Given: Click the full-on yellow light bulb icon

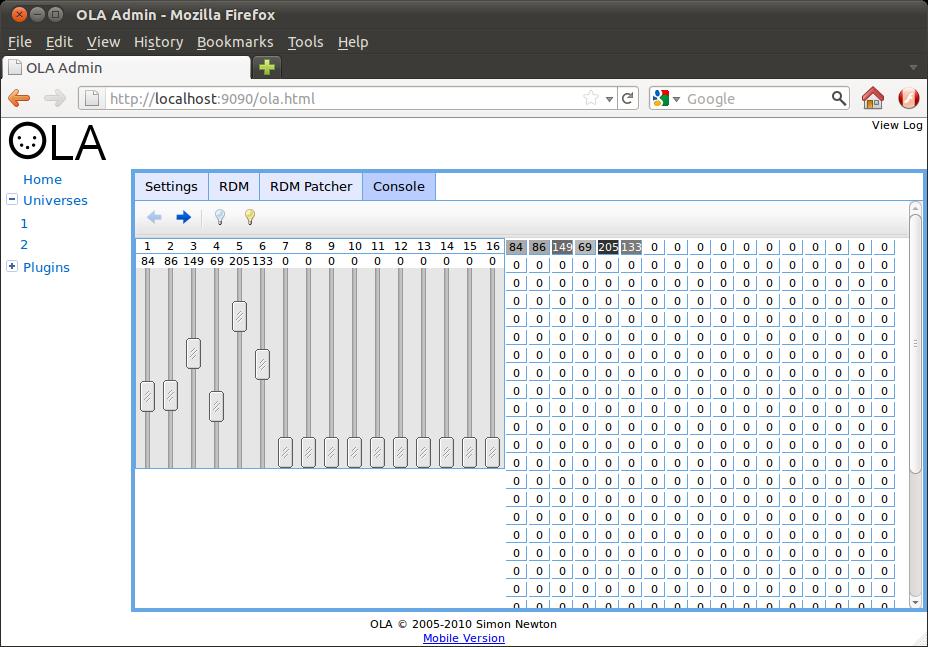Looking at the screenshot, I should click(250, 217).
